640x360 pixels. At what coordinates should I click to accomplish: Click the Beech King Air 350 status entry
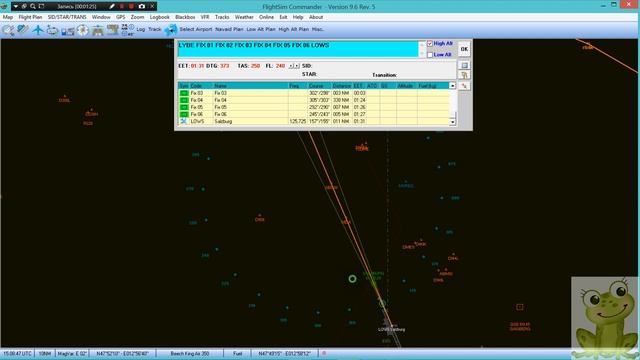click(190, 353)
